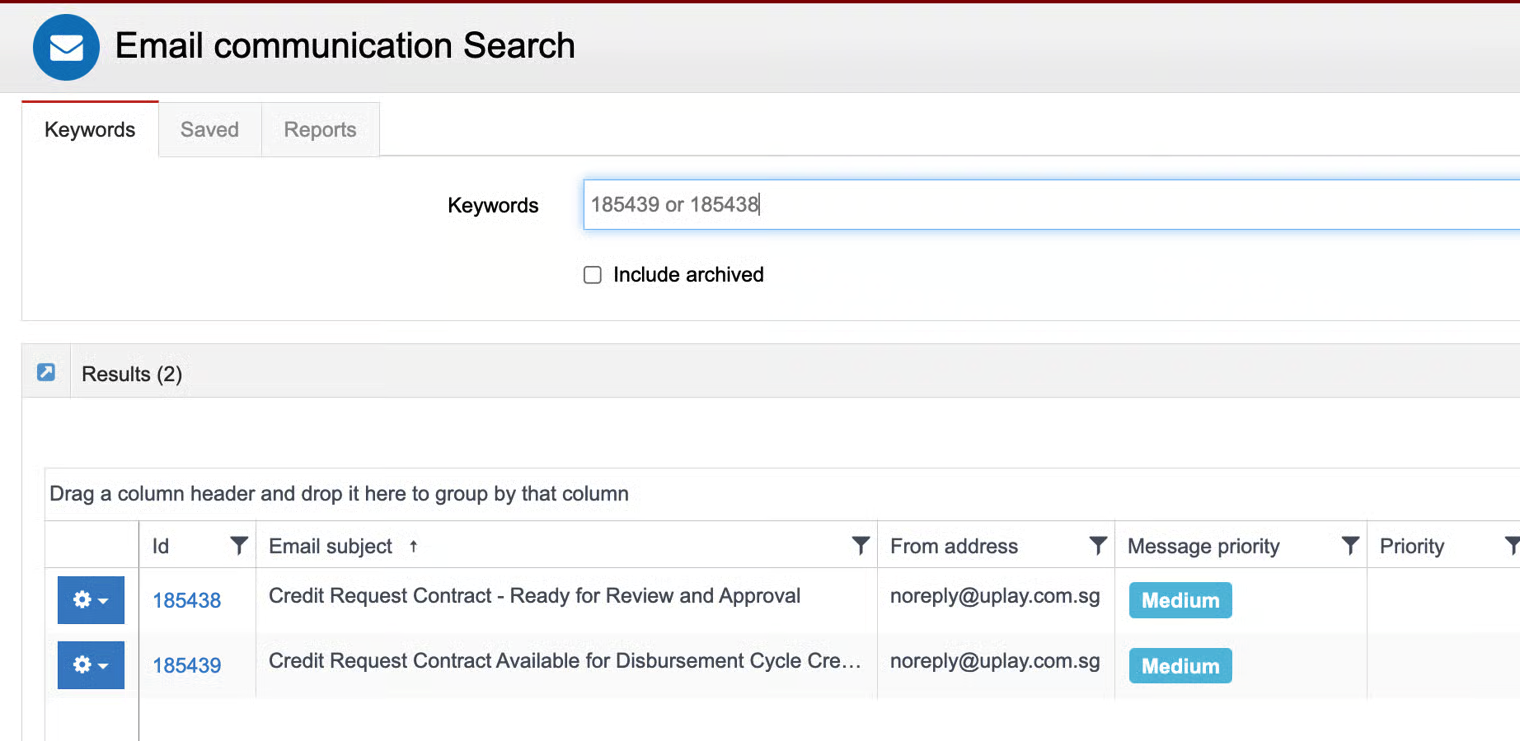Click the 'Results (2)' heading
The height and width of the screenshot is (741, 1520).
pyautogui.click(x=132, y=374)
